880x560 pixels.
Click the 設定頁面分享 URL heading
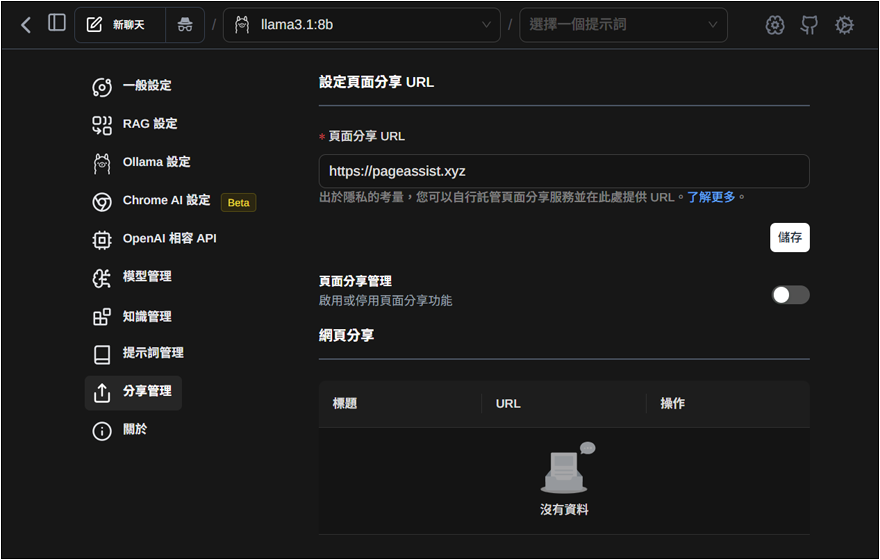coord(377,82)
